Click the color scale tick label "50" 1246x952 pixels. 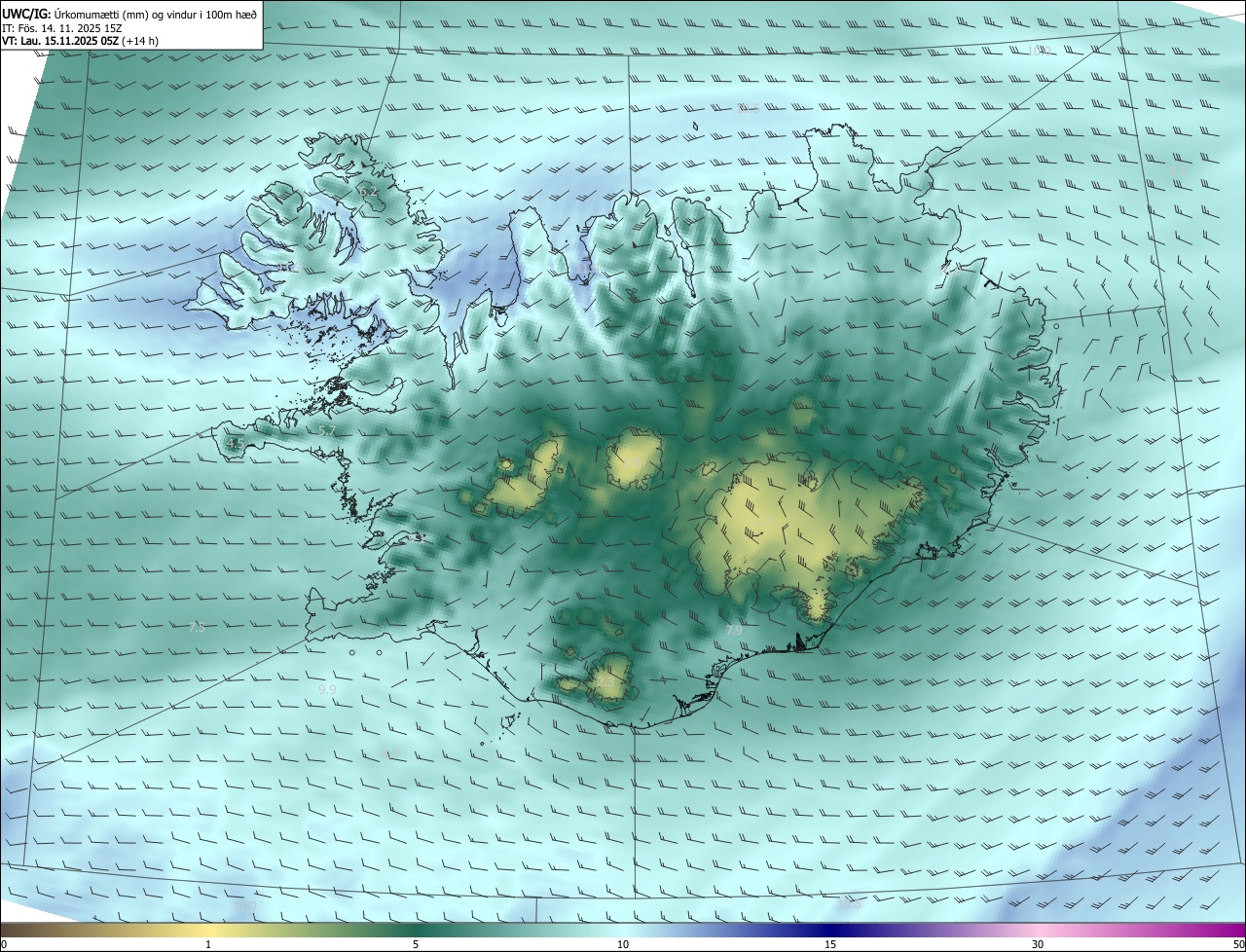(1238, 944)
